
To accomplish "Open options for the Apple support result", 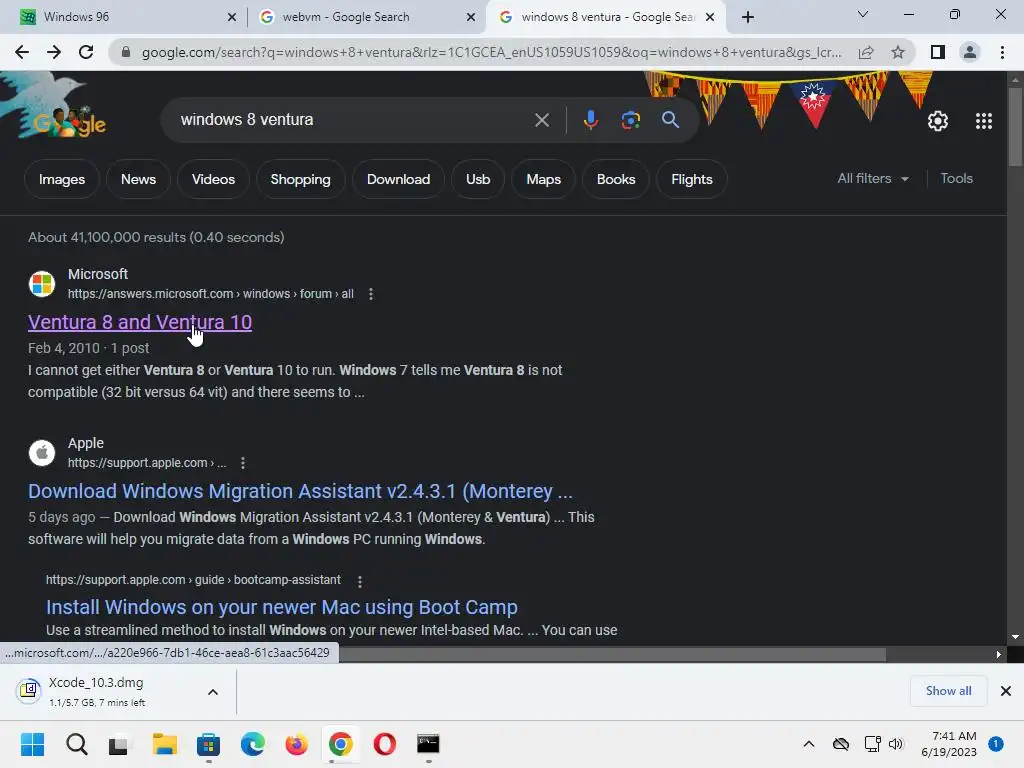I will [x=243, y=463].
